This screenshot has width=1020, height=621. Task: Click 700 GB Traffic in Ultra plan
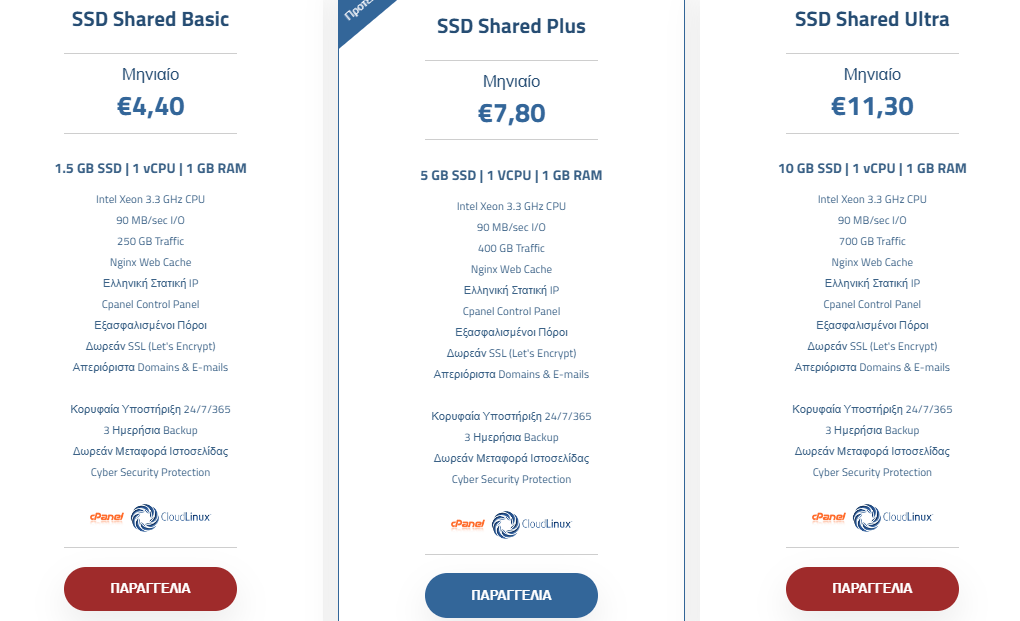[x=872, y=241]
